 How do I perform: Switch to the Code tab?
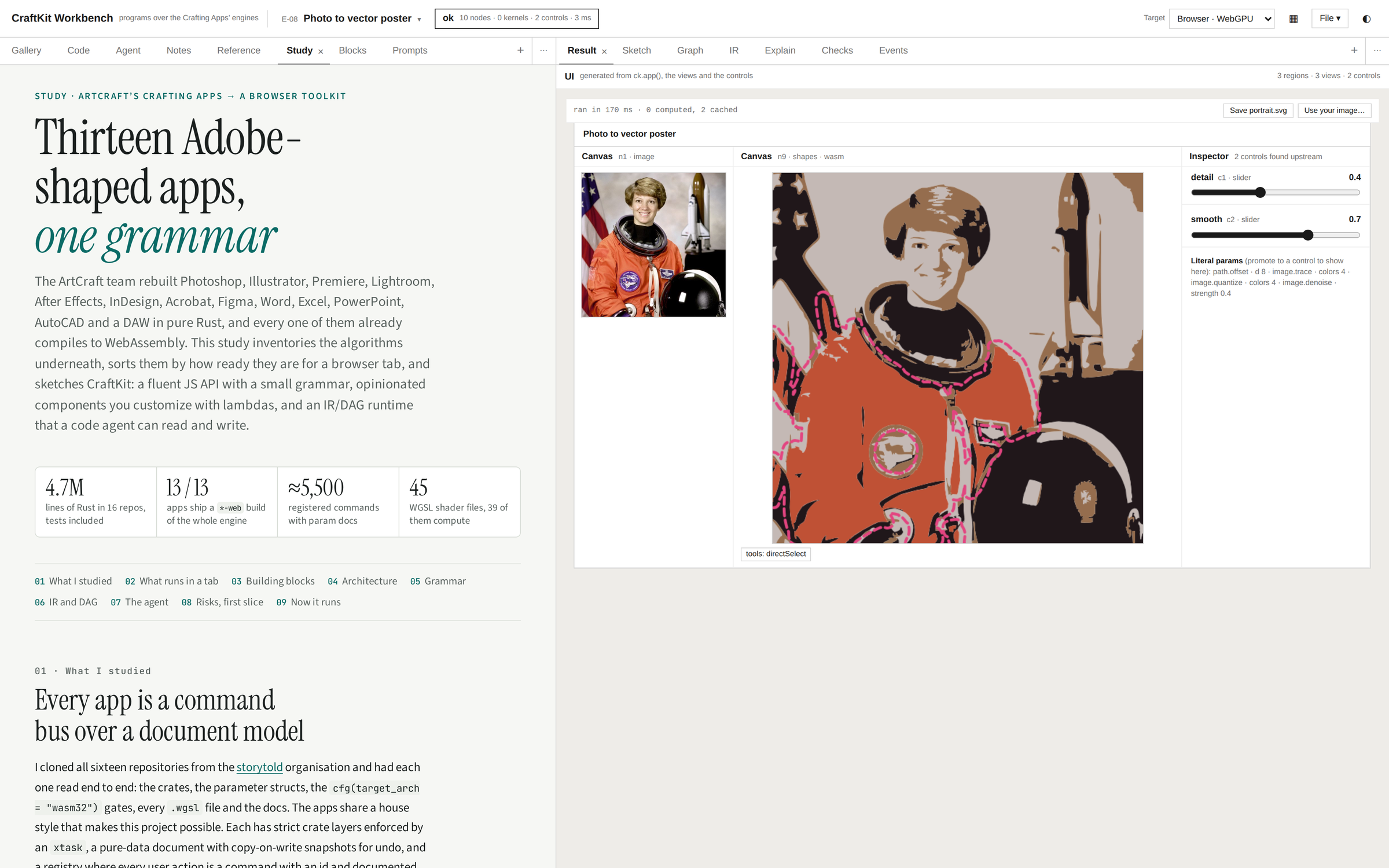click(78, 50)
